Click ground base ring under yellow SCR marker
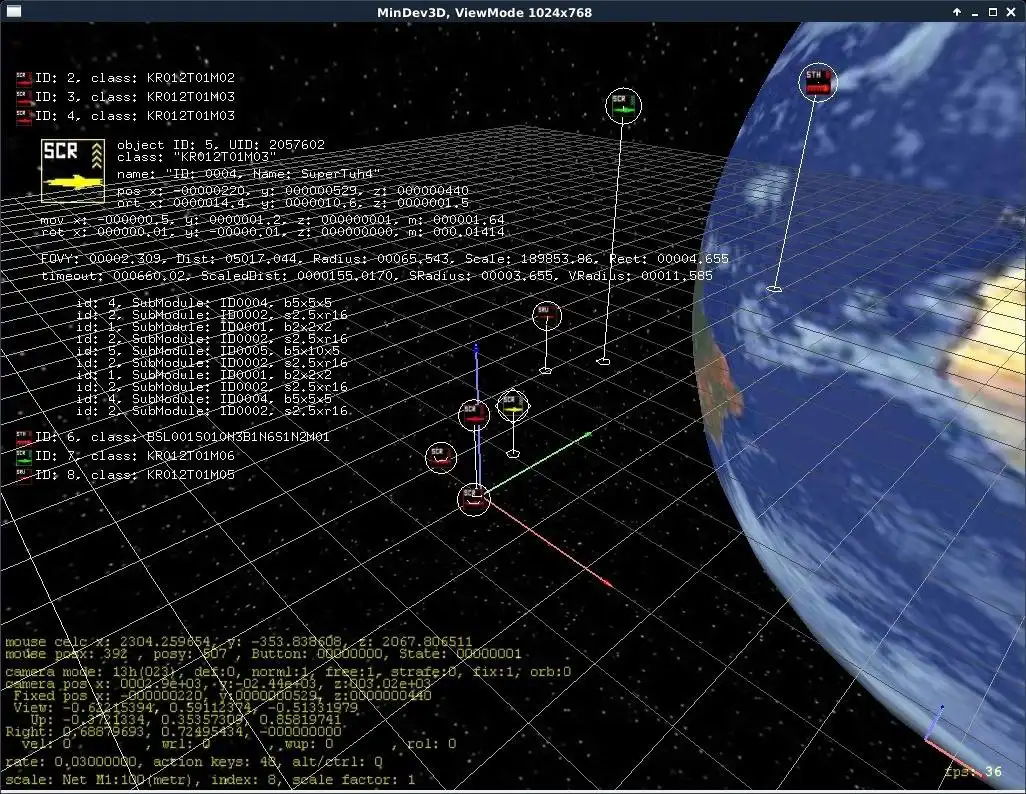Viewport: 1026px width, 794px height. [x=513, y=453]
